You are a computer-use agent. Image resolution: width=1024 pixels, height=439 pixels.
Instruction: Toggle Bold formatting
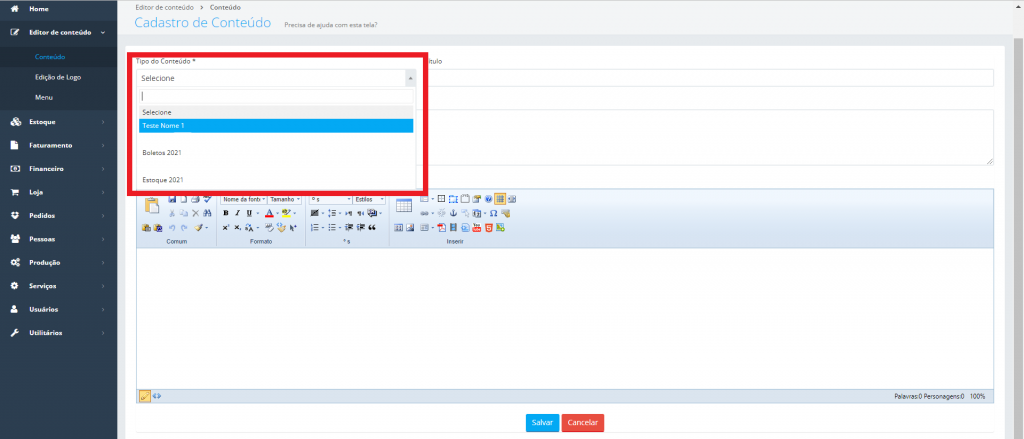click(x=226, y=213)
